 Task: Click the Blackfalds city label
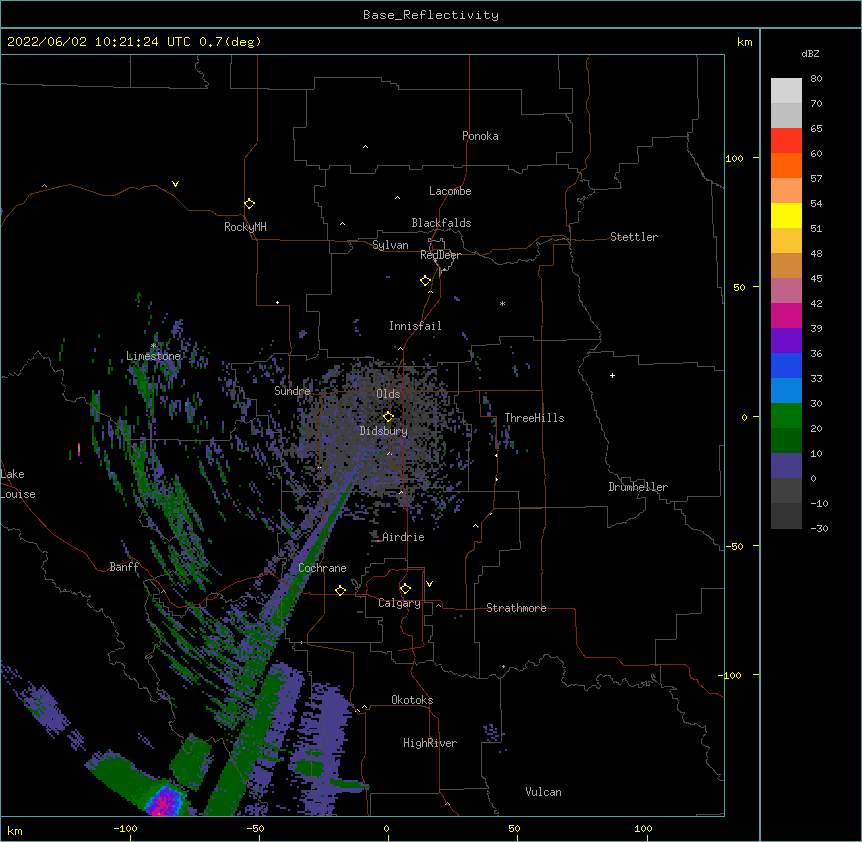(x=441, y=223)
